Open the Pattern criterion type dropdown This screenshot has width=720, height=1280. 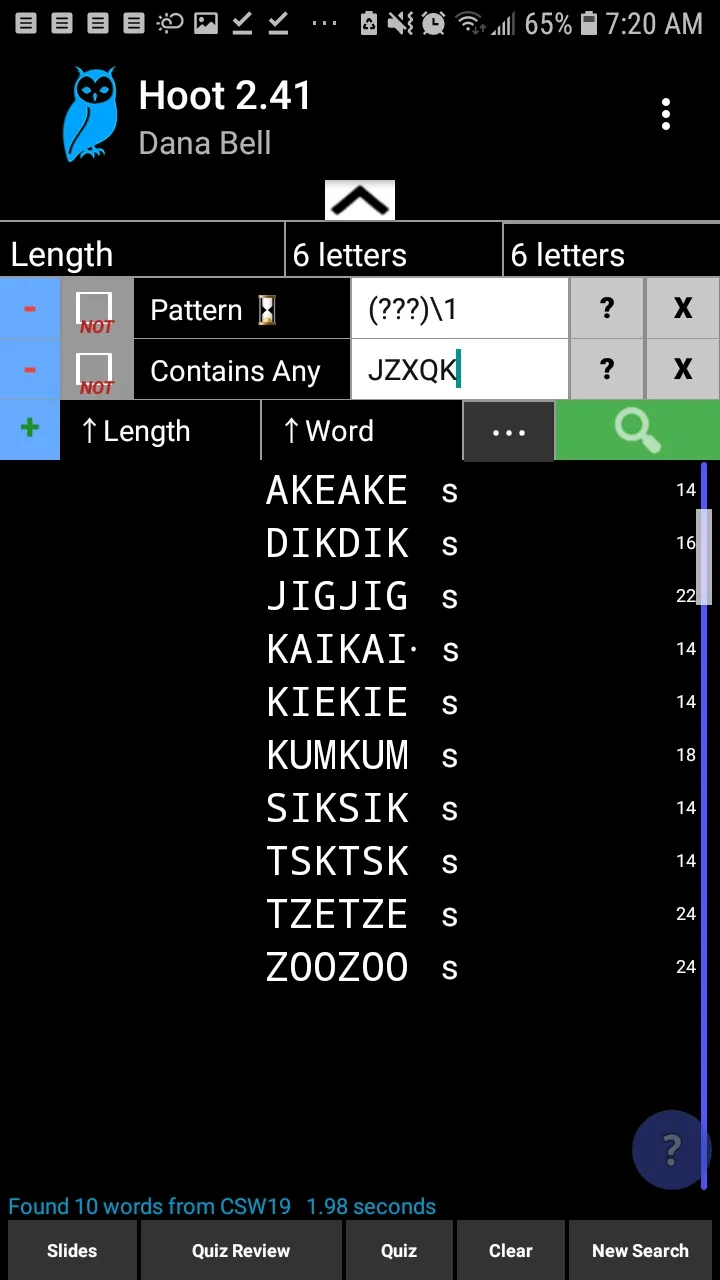241,309
